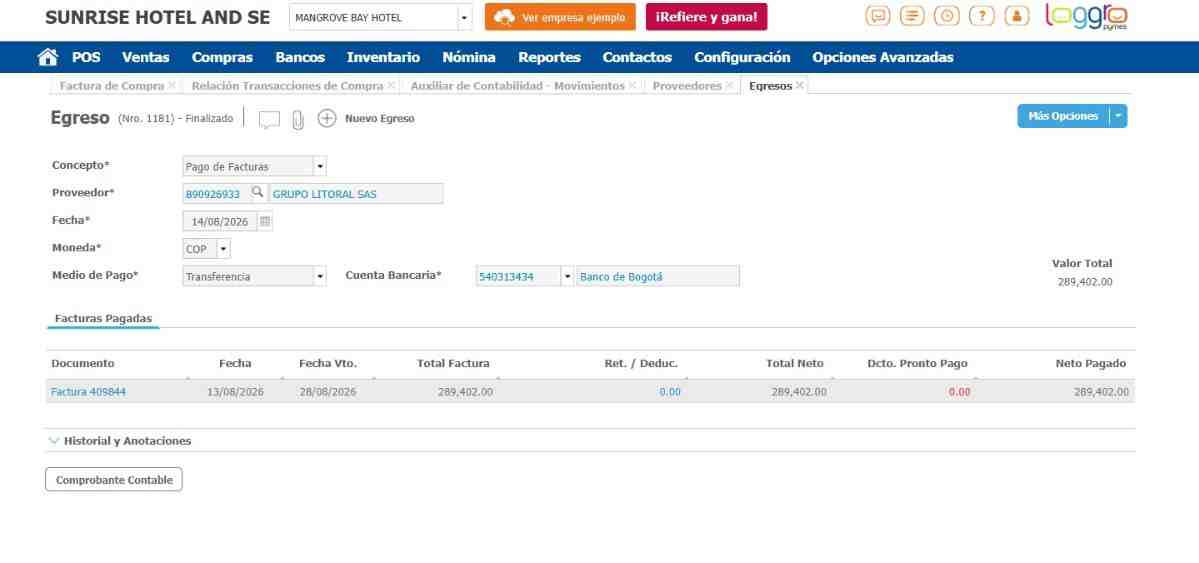This screenshot has width=1199, height=563.
Task: Go to the home icon in navigation bar
Action: pos(47,57)
